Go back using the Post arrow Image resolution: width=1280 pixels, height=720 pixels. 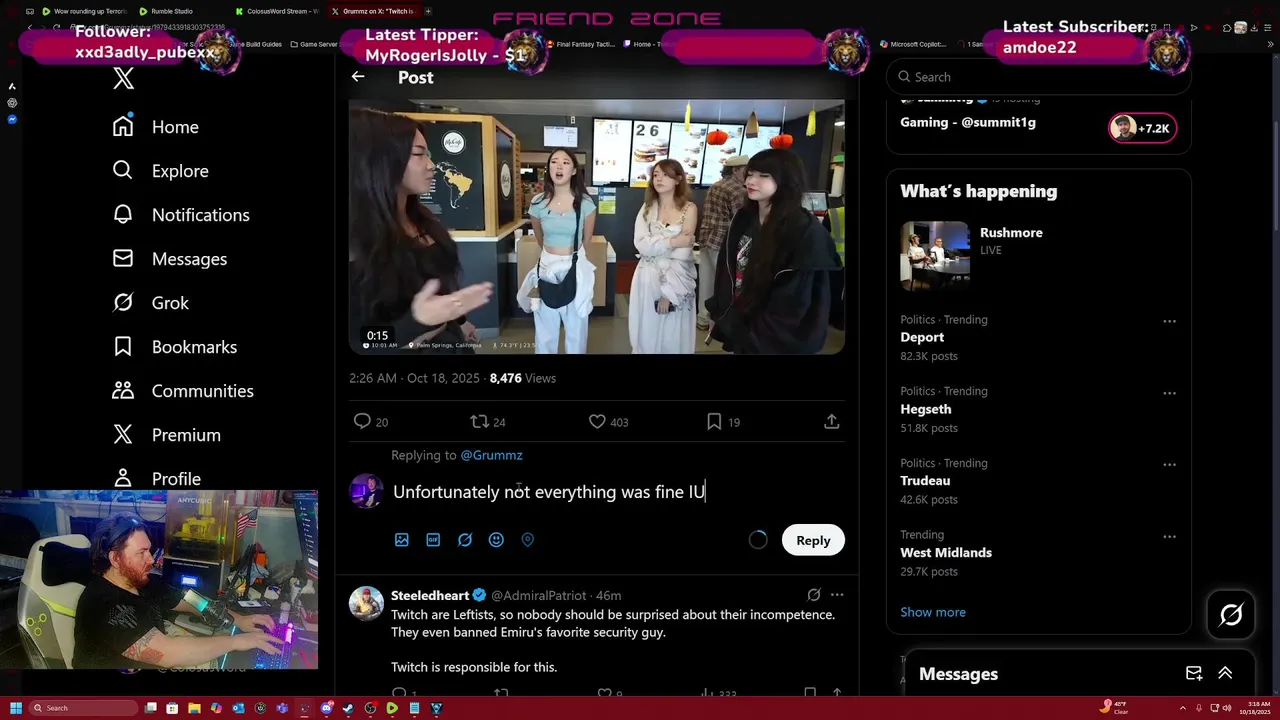[x=358, y=77]
